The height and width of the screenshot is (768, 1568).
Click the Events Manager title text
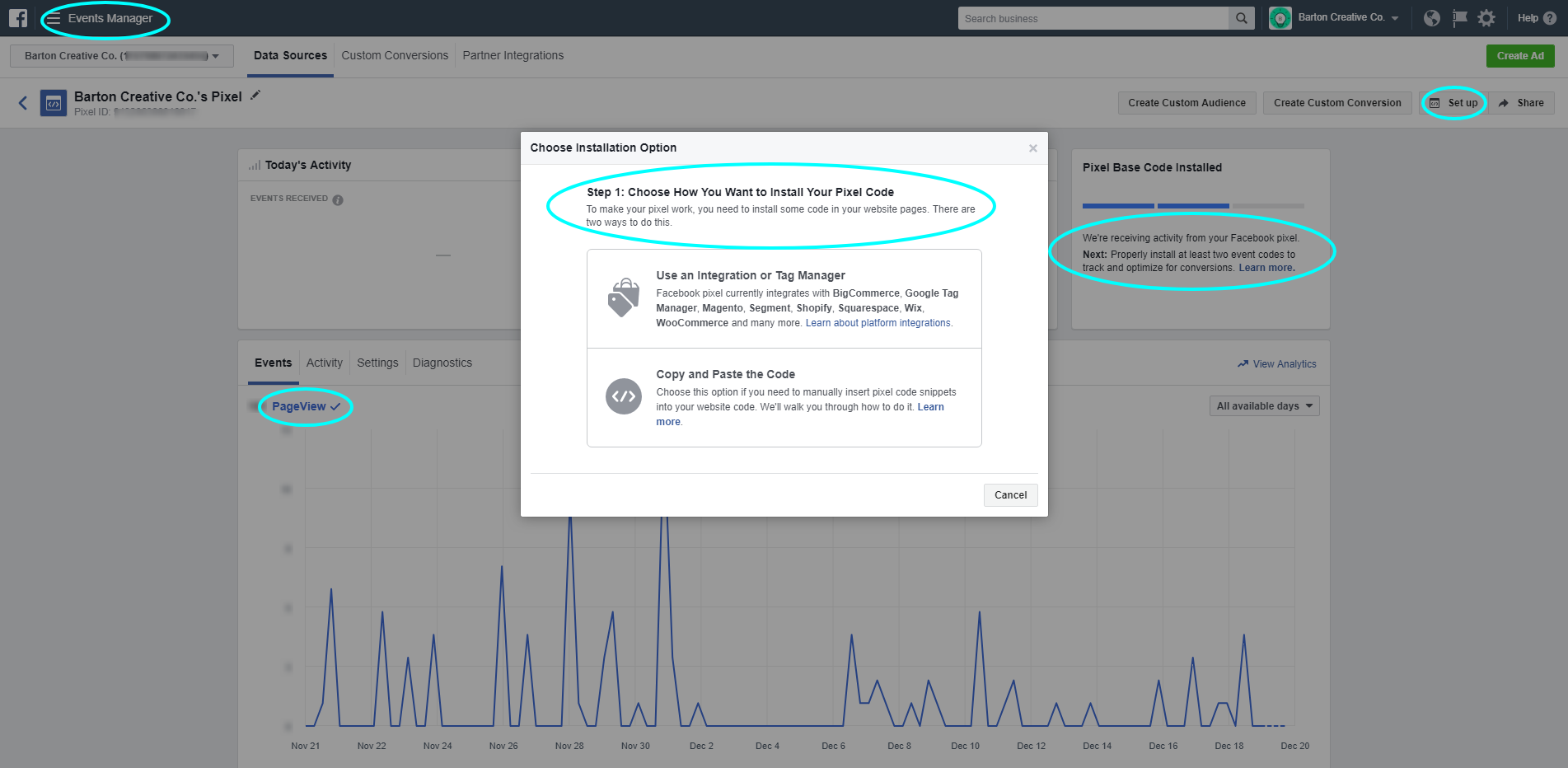pyautogui.click(x=110, y=18)
